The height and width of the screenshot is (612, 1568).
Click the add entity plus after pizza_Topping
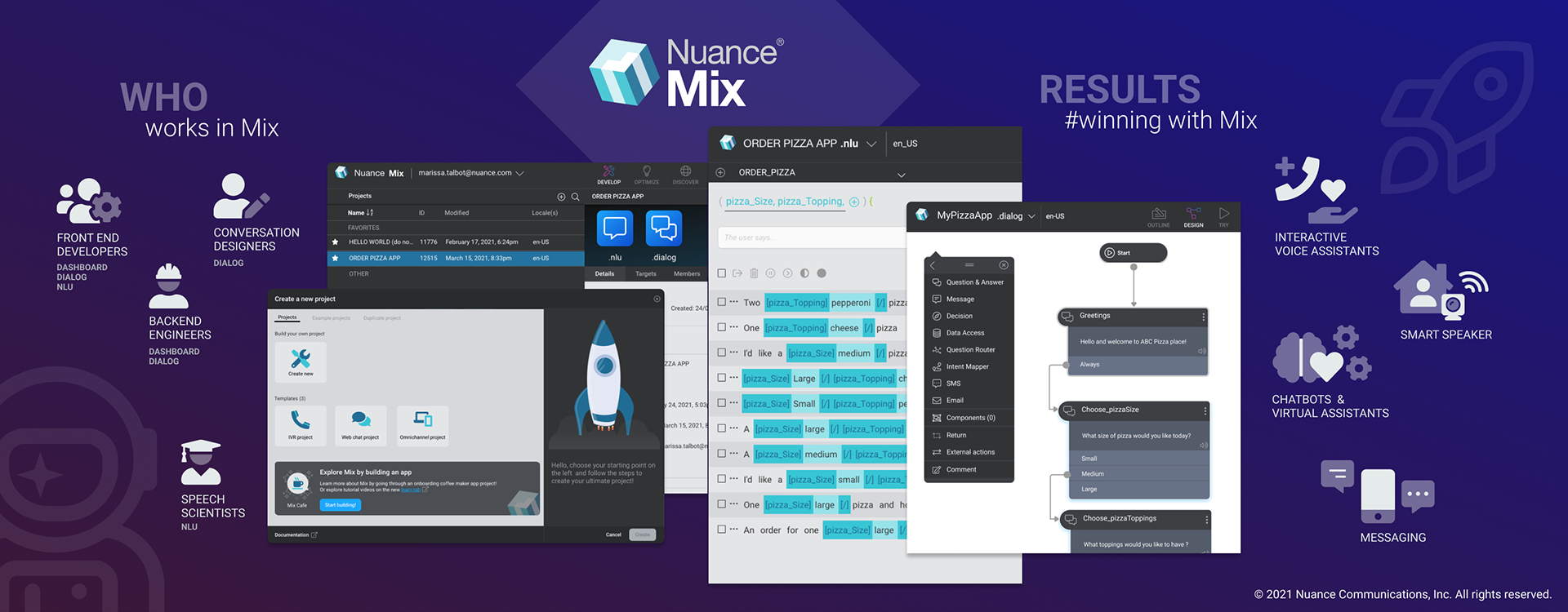[x=854, y=202]
